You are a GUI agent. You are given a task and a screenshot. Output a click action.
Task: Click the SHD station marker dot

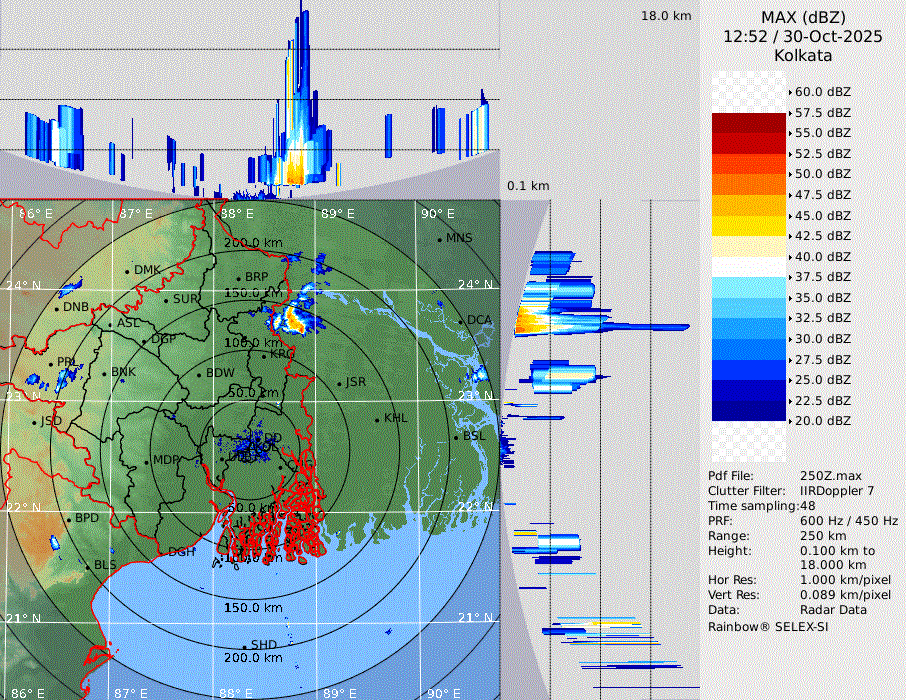(x=244, y=646)
